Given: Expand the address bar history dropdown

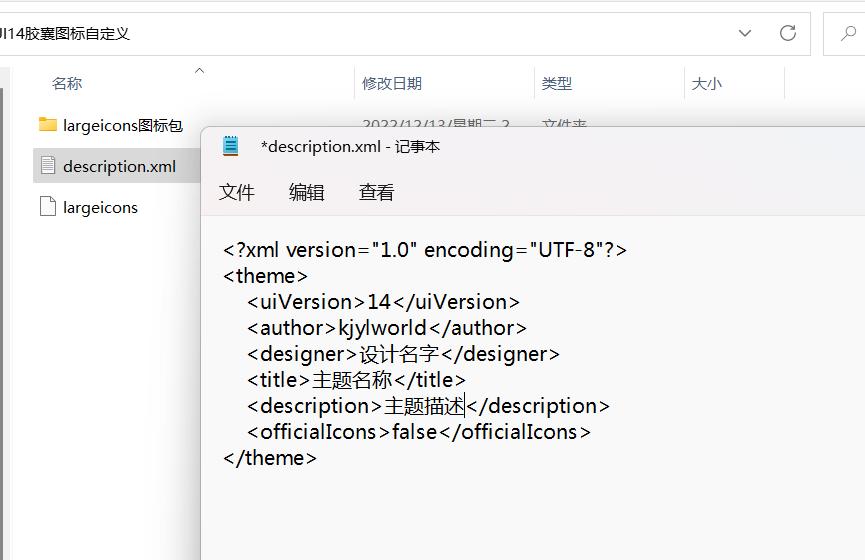Looking at the screenshot, I should (745, 33).
